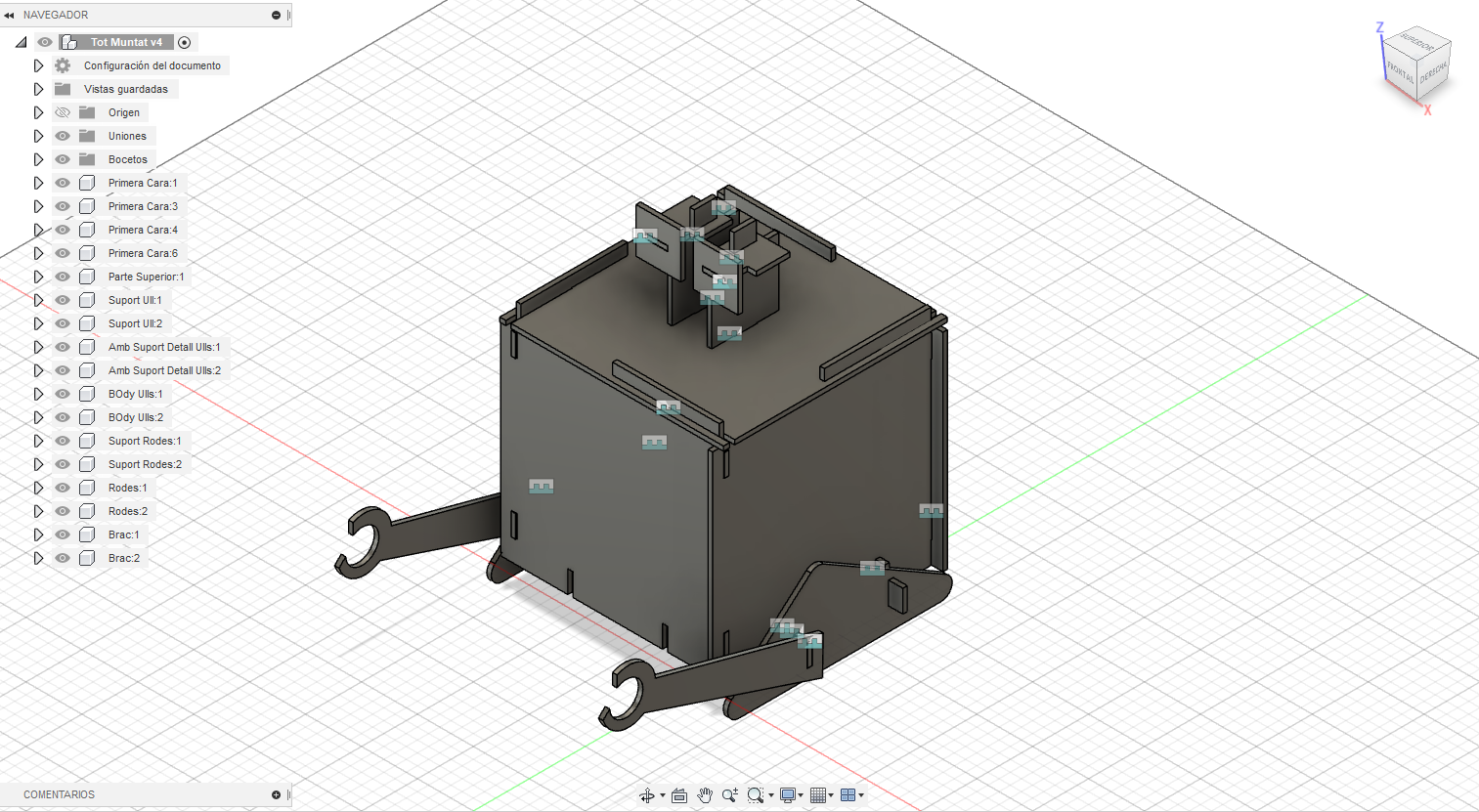Click the BOdy Ulls:2 label
Image resolution: width=1479 pixels, height=812 pixels.
pos(136,417)
